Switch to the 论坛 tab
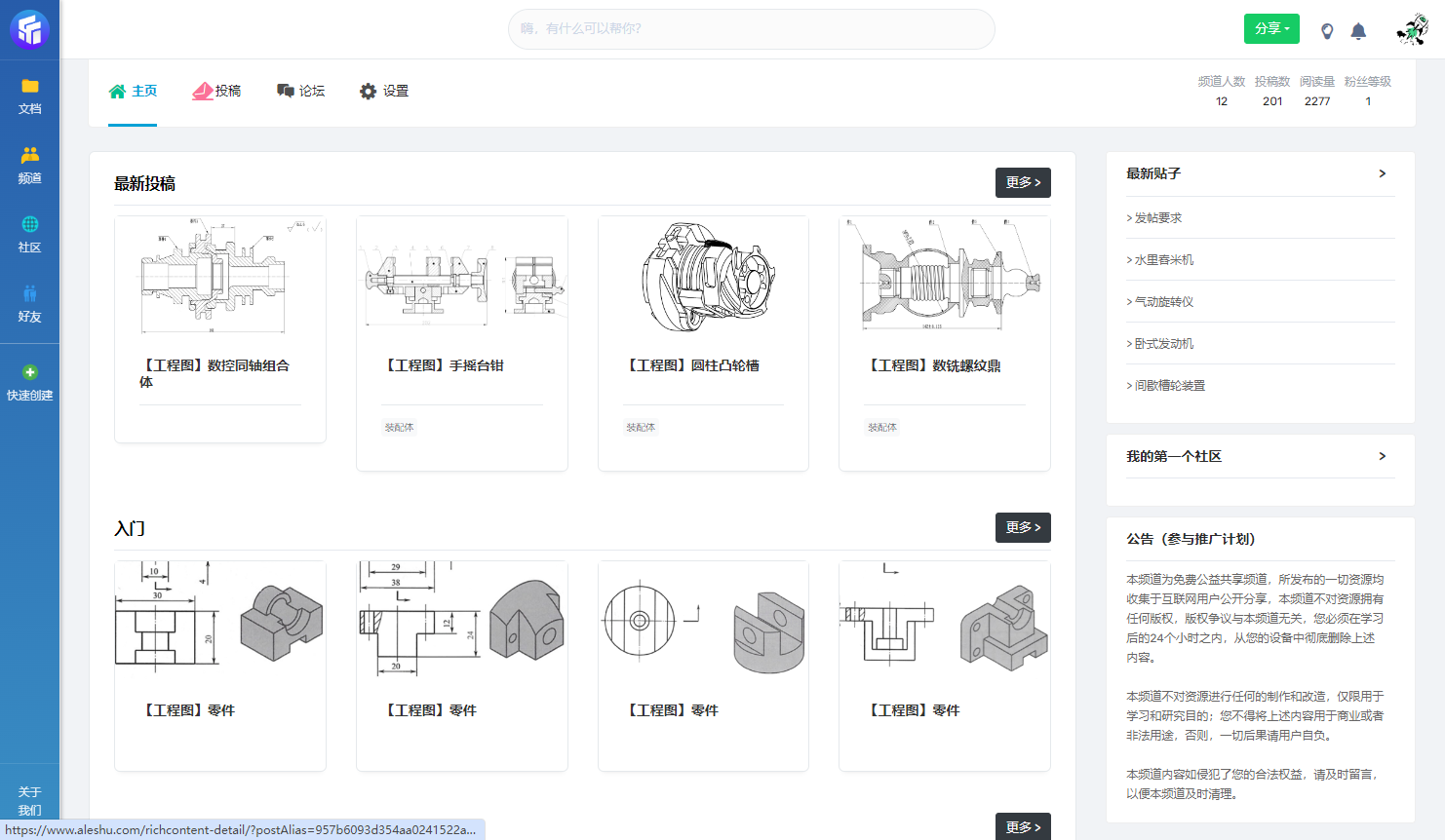The width and height of the screenshot is (1445, 840). 300,91
